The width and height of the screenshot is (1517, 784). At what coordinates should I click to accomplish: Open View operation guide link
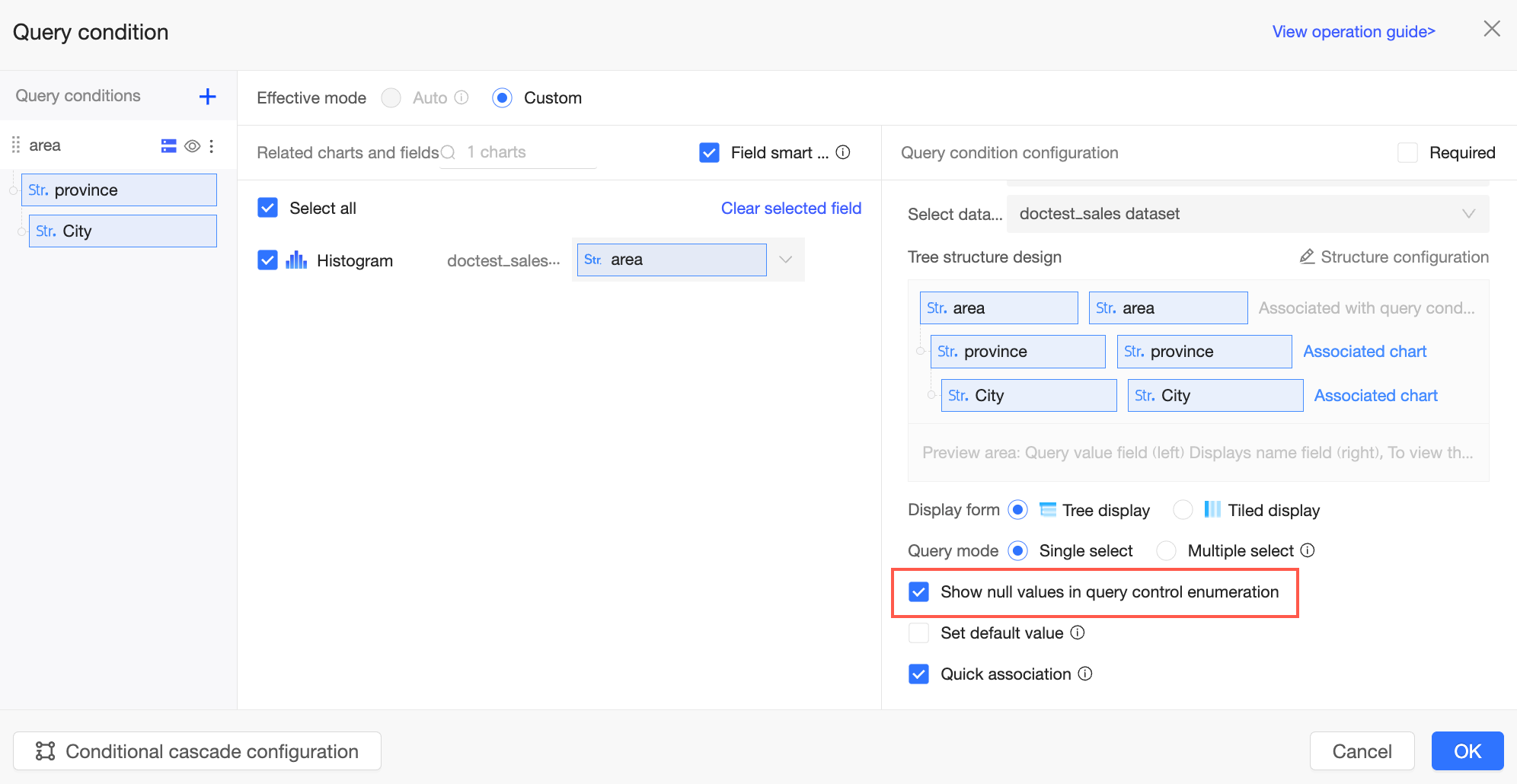pyautogui.click(x=1353, y=31)
